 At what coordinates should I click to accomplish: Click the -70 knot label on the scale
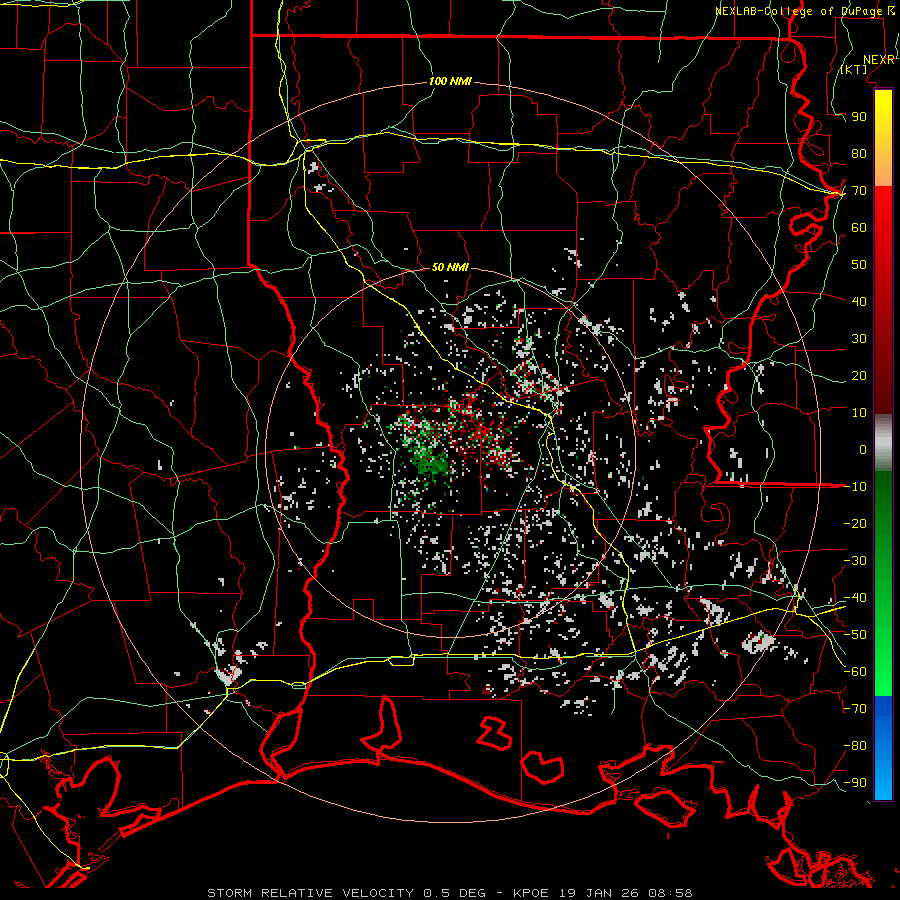coord(855,709)
